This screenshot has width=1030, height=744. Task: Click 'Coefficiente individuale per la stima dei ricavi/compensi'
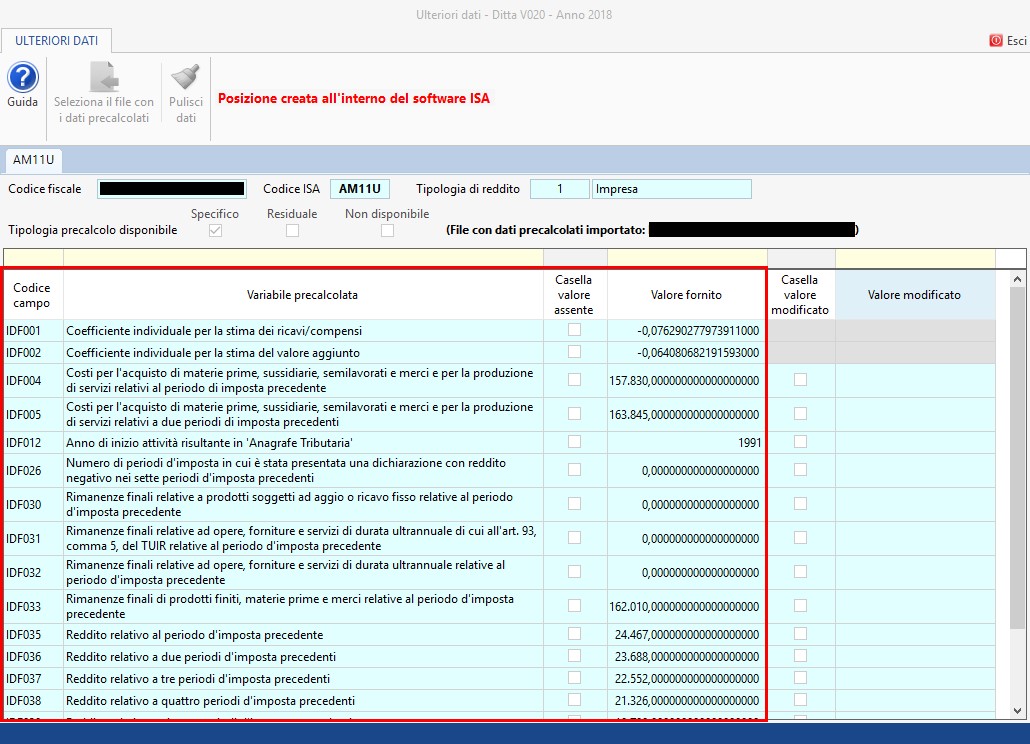[x=214, y=331]
